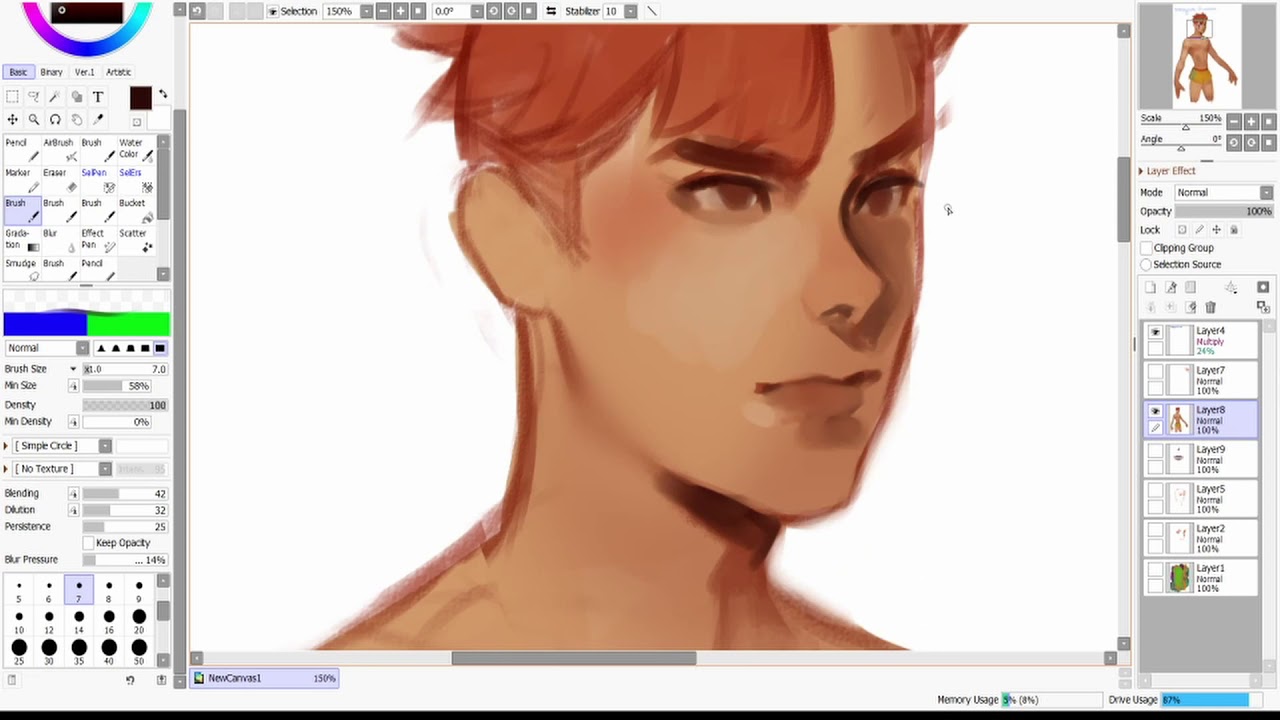
Task: Choose the Eraser tool
Action: pos(58,180)
